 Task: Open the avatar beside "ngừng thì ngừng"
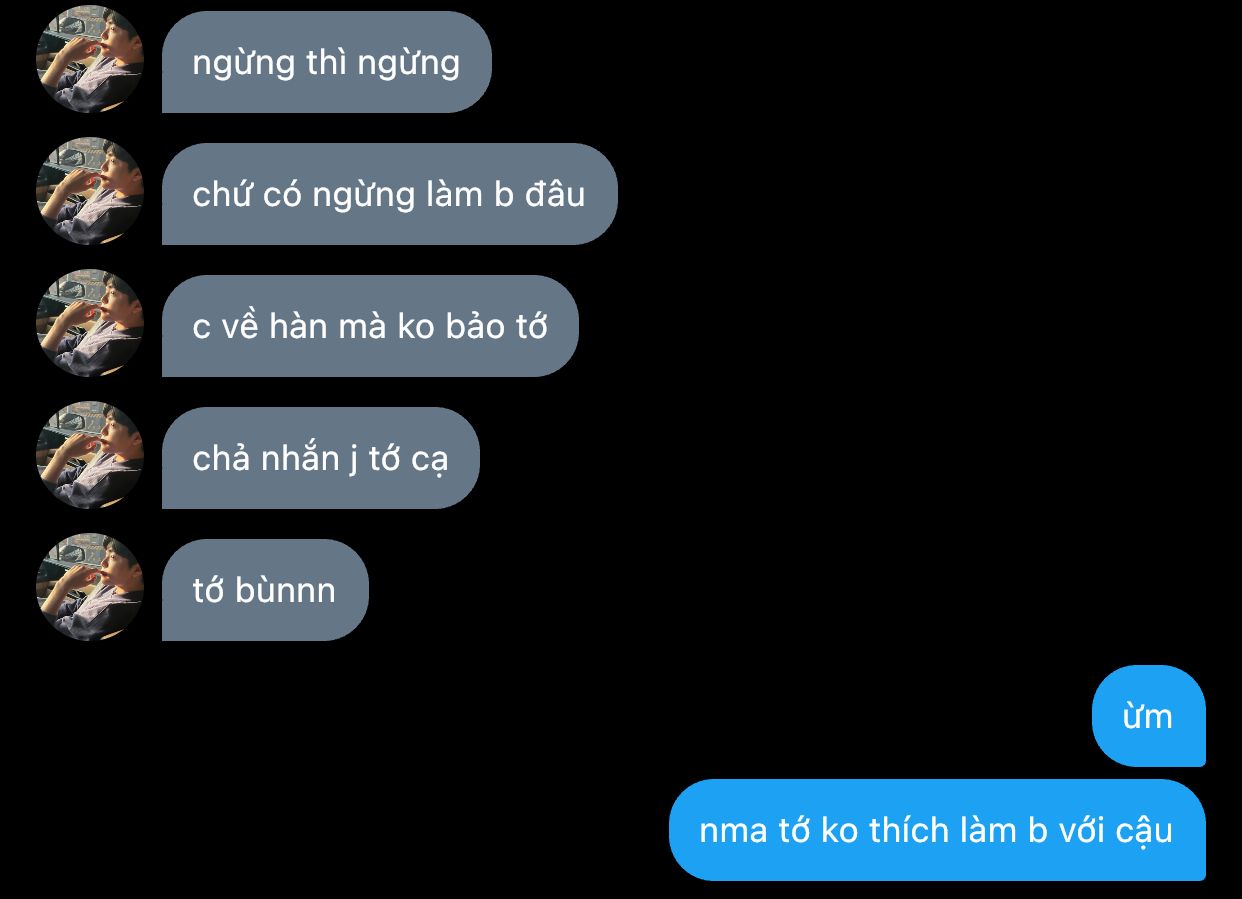90,59
